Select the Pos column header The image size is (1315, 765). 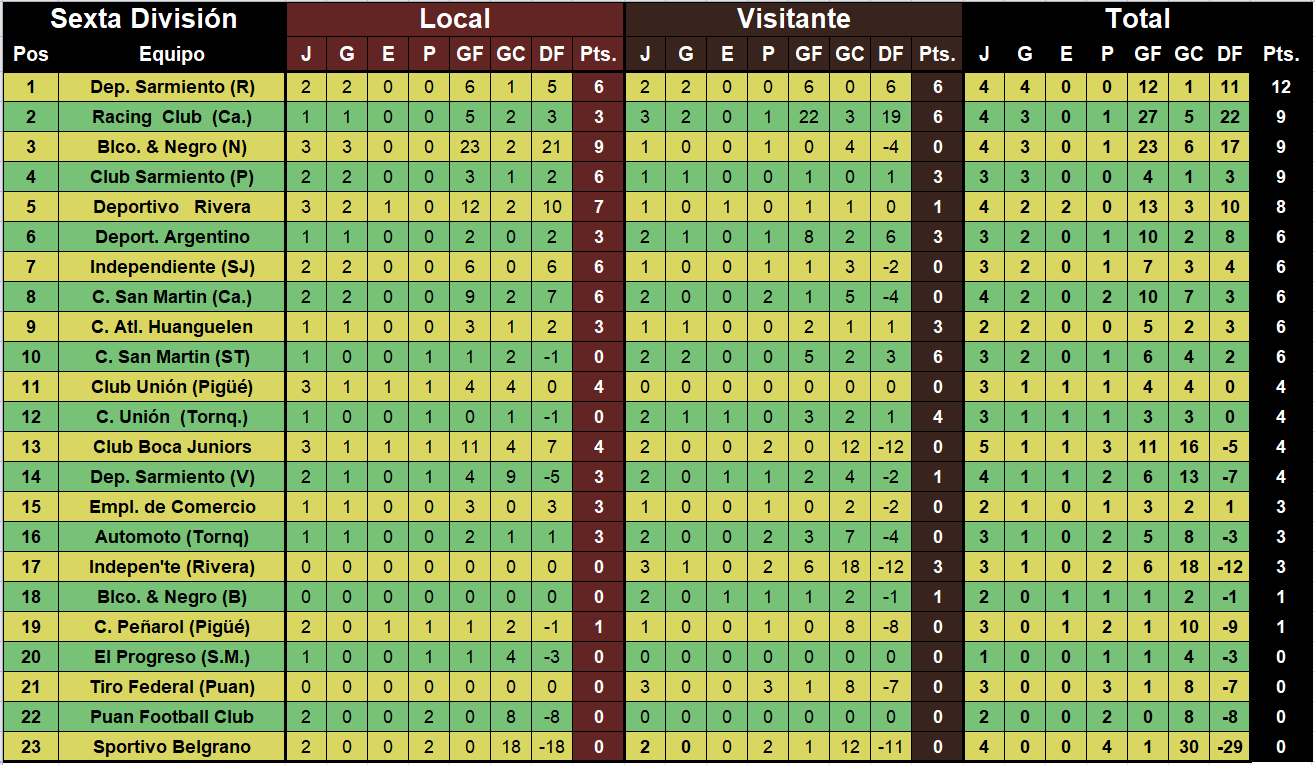[31, 55]
